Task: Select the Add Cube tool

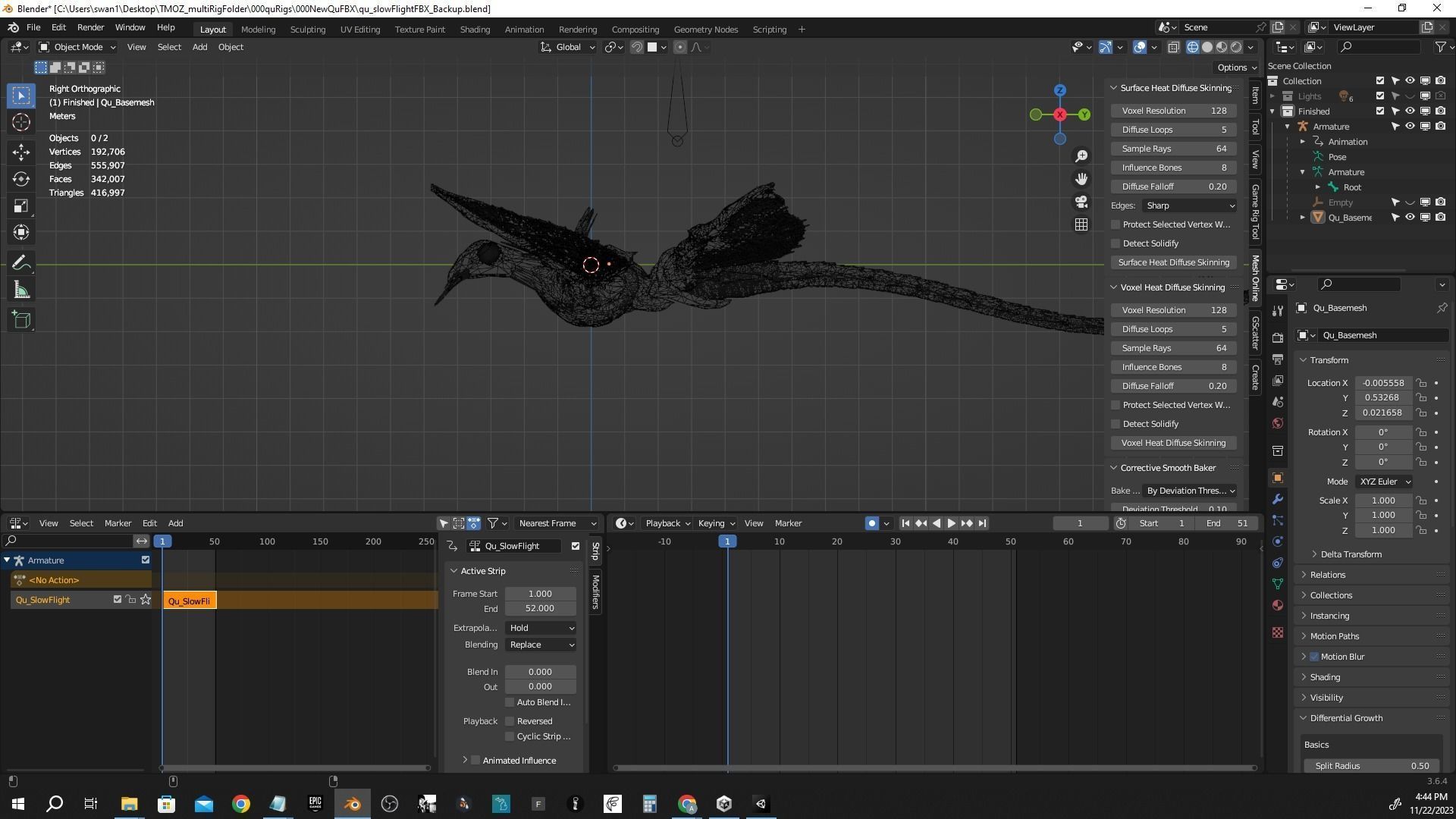Action: pyautogui.click(x=21, y=320)
